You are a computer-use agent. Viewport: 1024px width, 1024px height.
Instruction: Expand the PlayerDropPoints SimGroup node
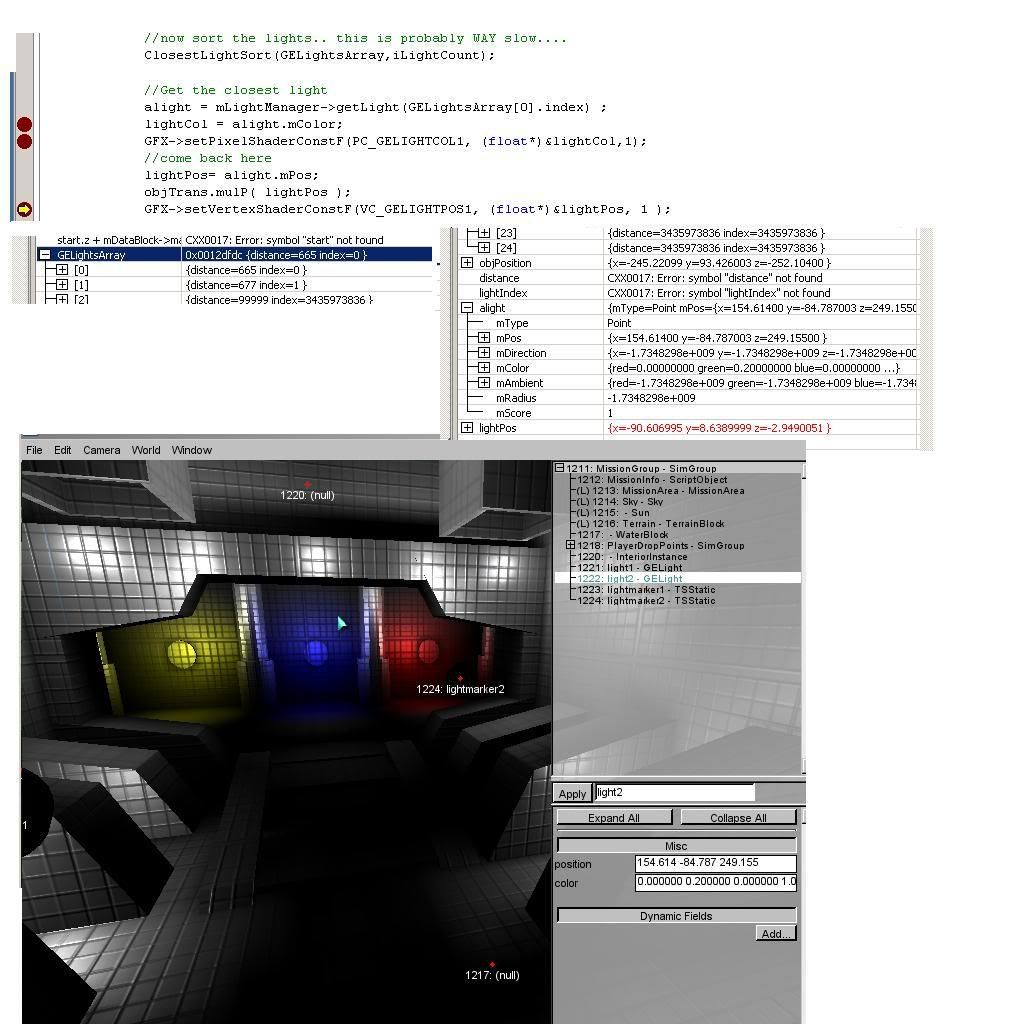point(570,546)
